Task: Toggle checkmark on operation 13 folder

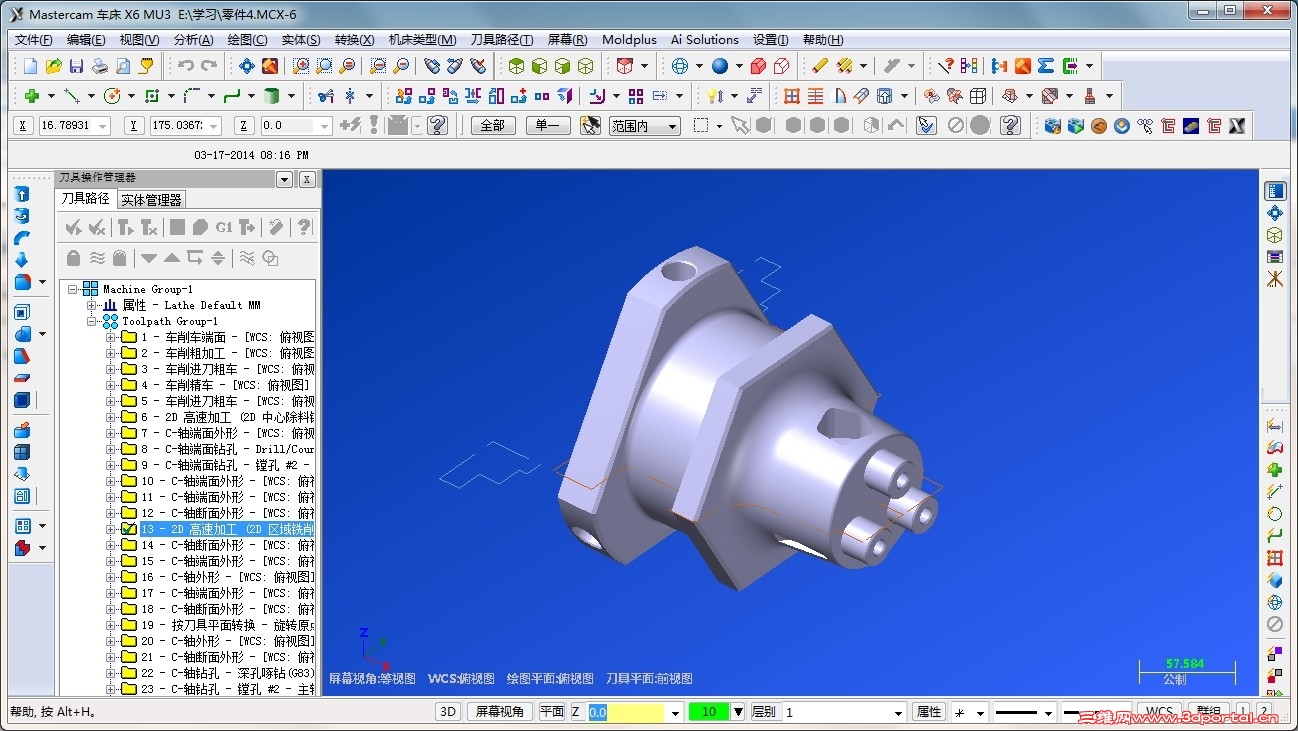Action: coord(128,529)
